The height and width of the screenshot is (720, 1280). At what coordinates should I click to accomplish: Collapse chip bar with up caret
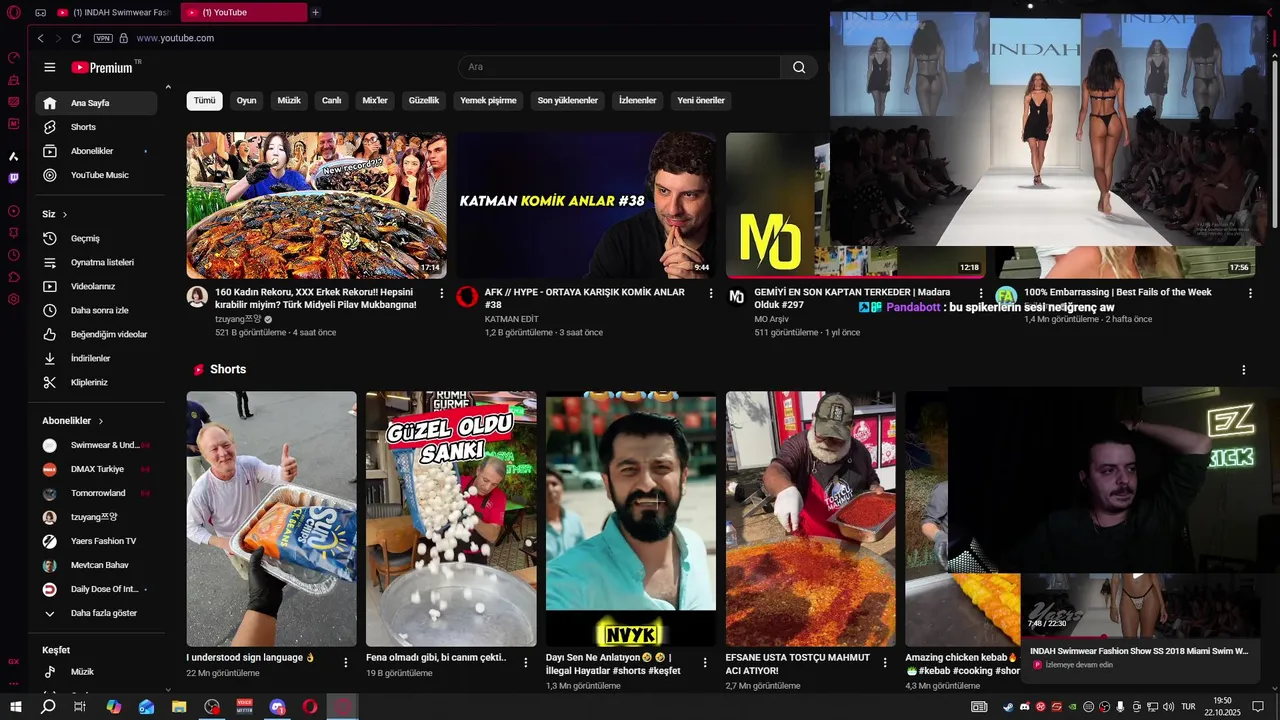click(168, 87)
